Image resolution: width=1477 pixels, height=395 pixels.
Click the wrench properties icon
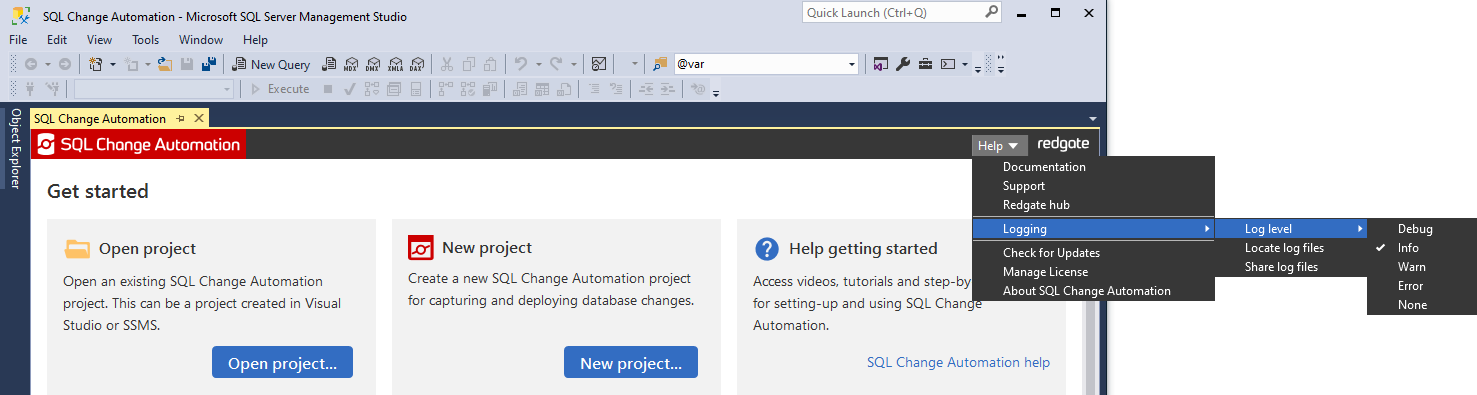coord(903,64)
